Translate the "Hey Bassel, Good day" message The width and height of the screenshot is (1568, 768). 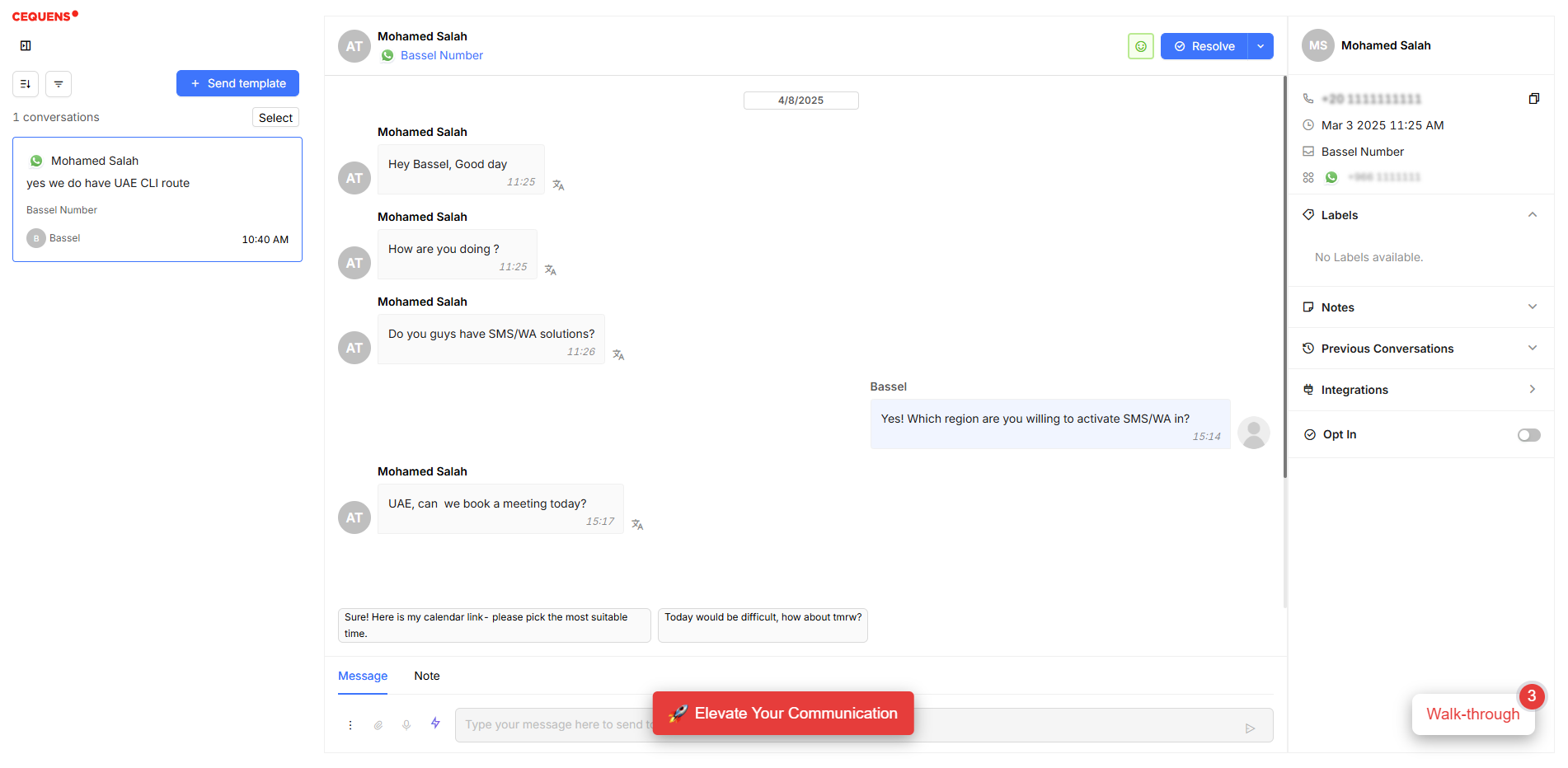pyautogui.click(x=558, y=185)
